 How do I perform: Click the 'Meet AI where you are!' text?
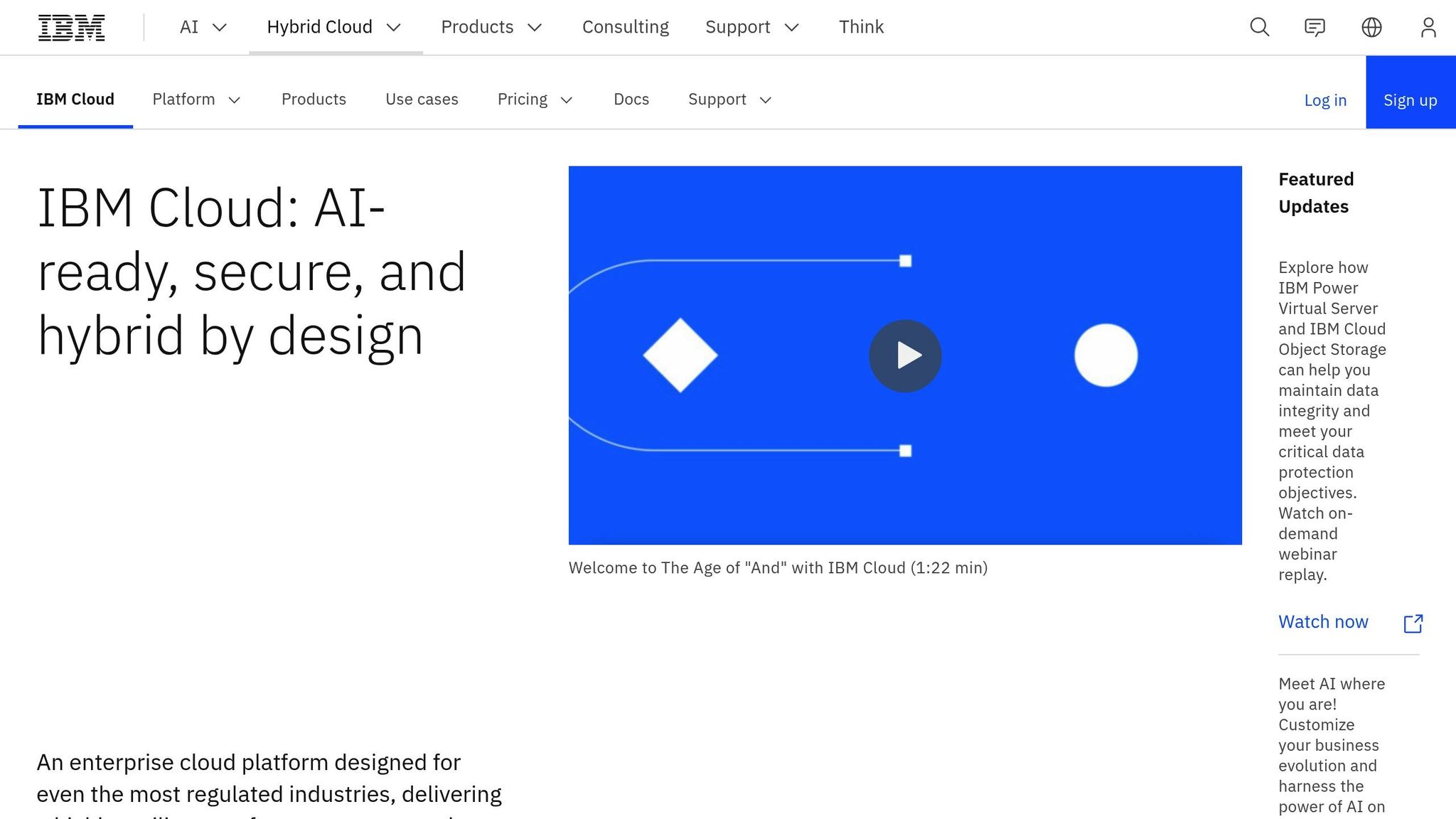pos(1332,745)
